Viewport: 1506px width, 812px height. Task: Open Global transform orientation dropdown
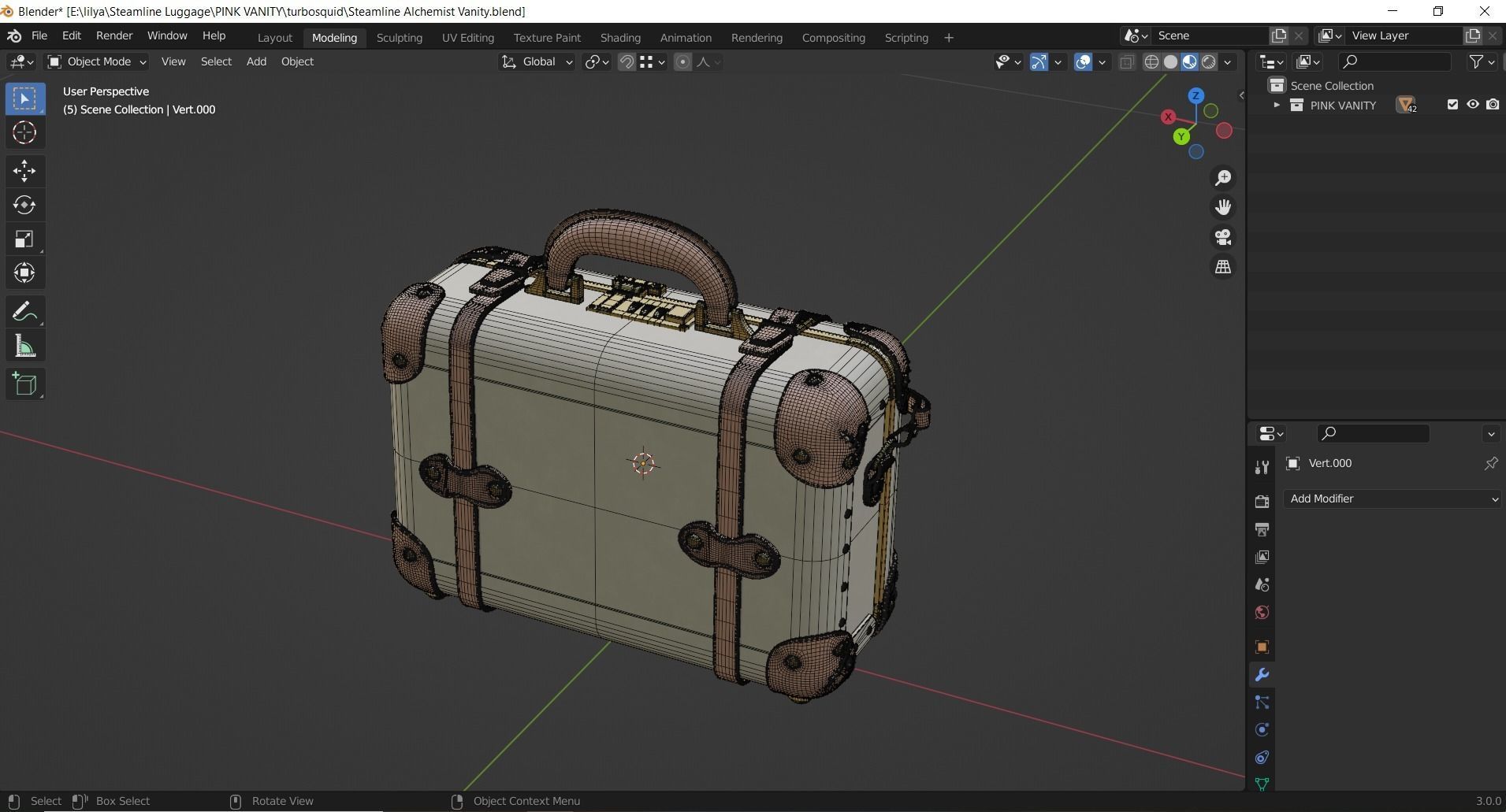[537, 62]
